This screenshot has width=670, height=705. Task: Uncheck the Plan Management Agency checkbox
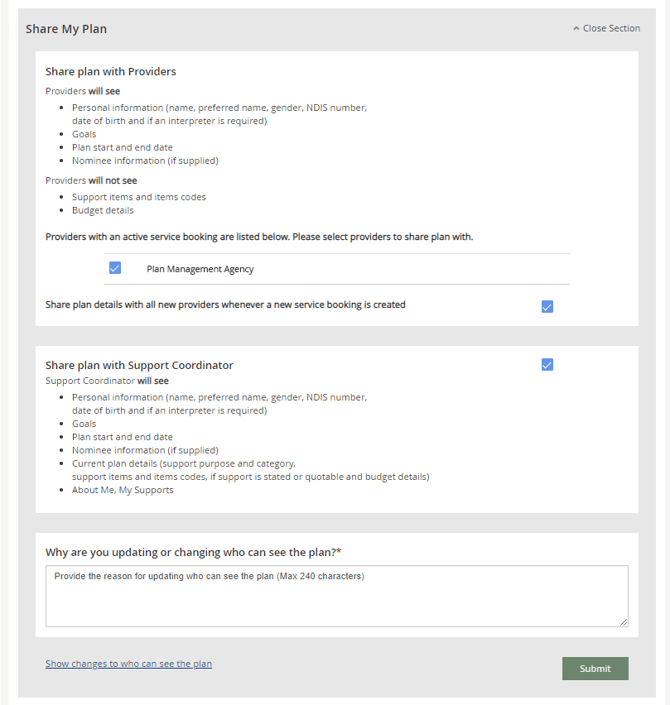tap(115, 268)
